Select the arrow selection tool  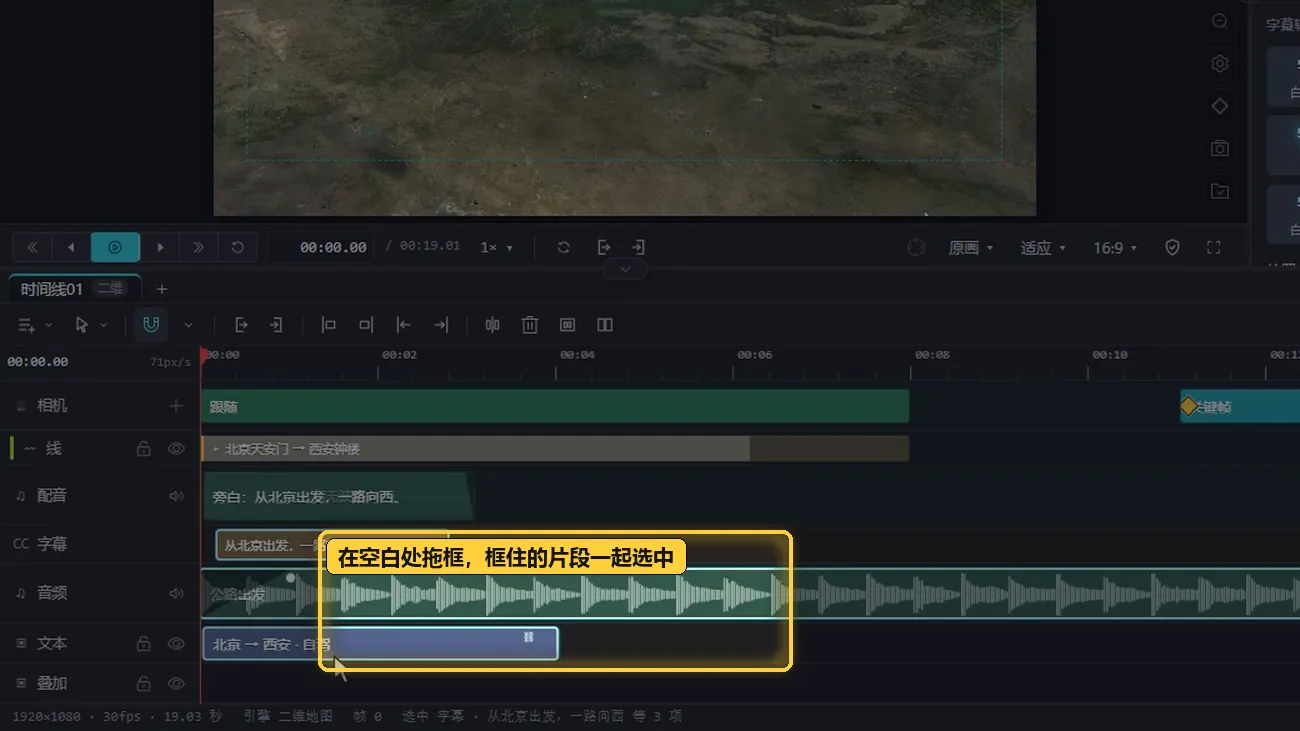click(82, 325)
